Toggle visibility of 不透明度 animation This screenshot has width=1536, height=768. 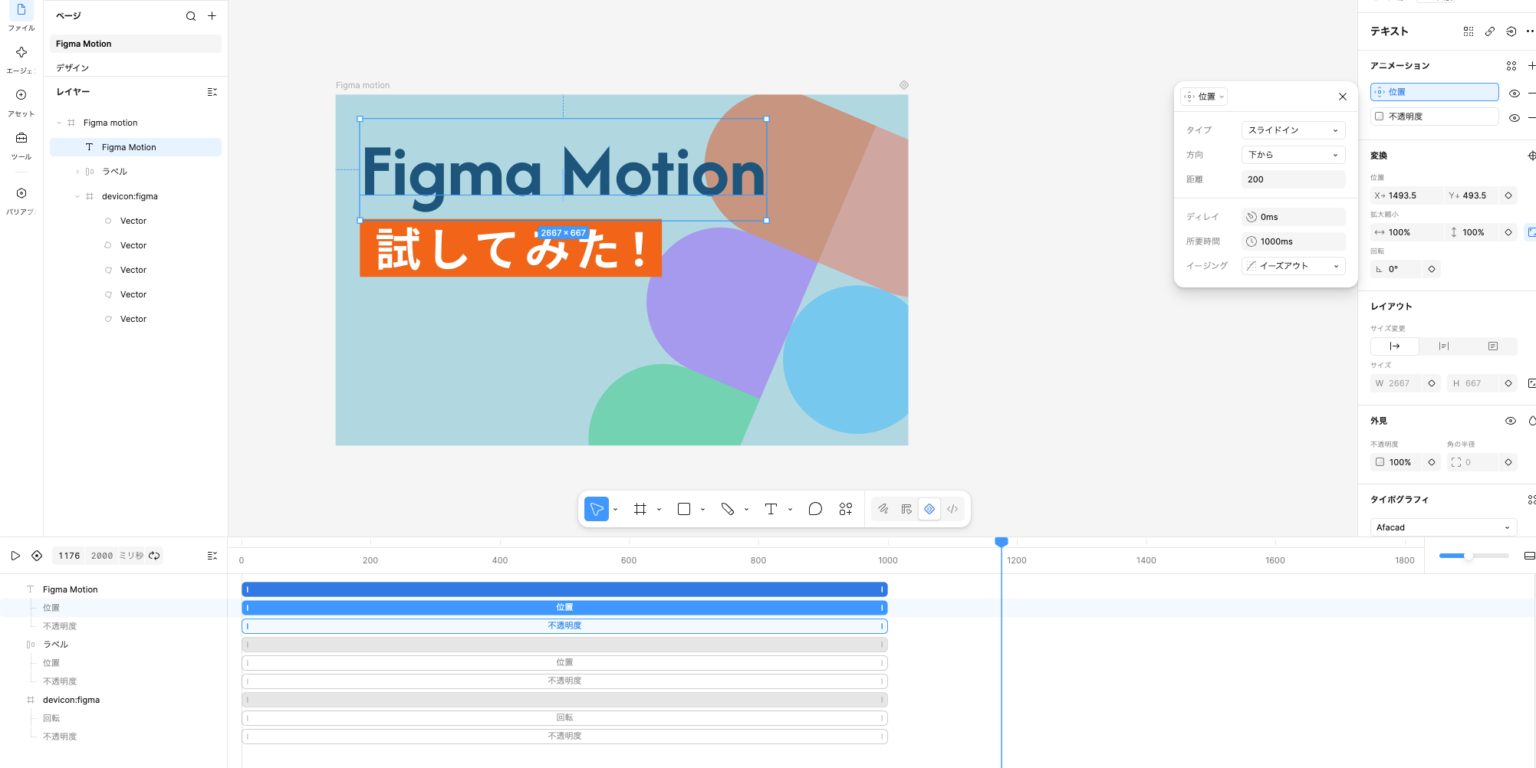pyautogui.click(x=1514, y=117)
